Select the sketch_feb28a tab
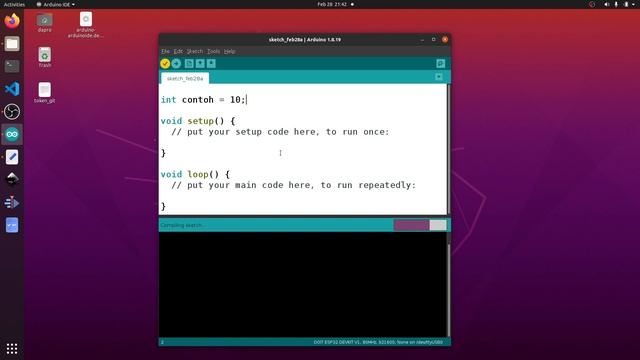The height and width of the screenshot is (360, 640). point(185,78)
